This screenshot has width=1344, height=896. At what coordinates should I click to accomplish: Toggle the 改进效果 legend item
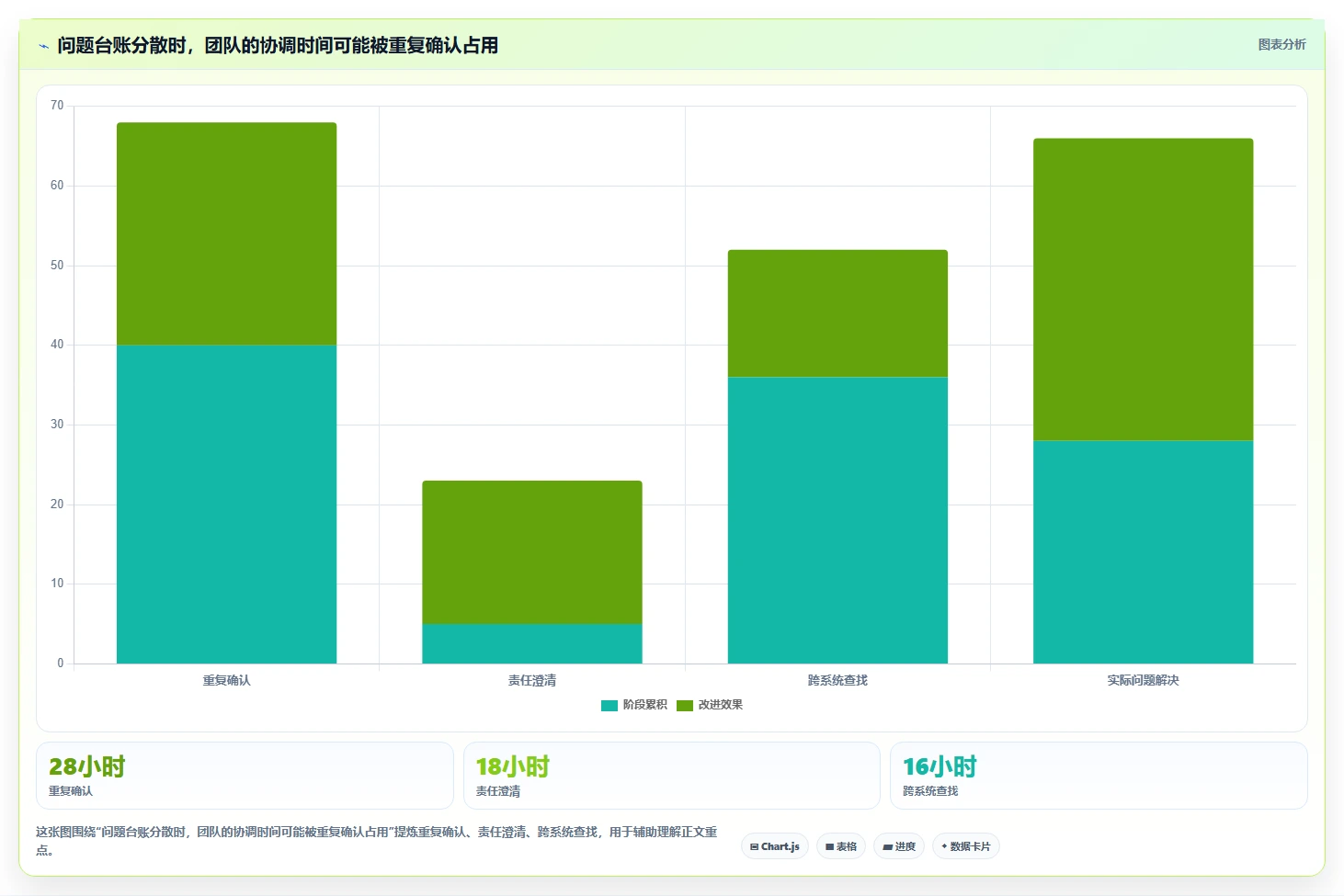pyautogui.click(x=710, y=705)
